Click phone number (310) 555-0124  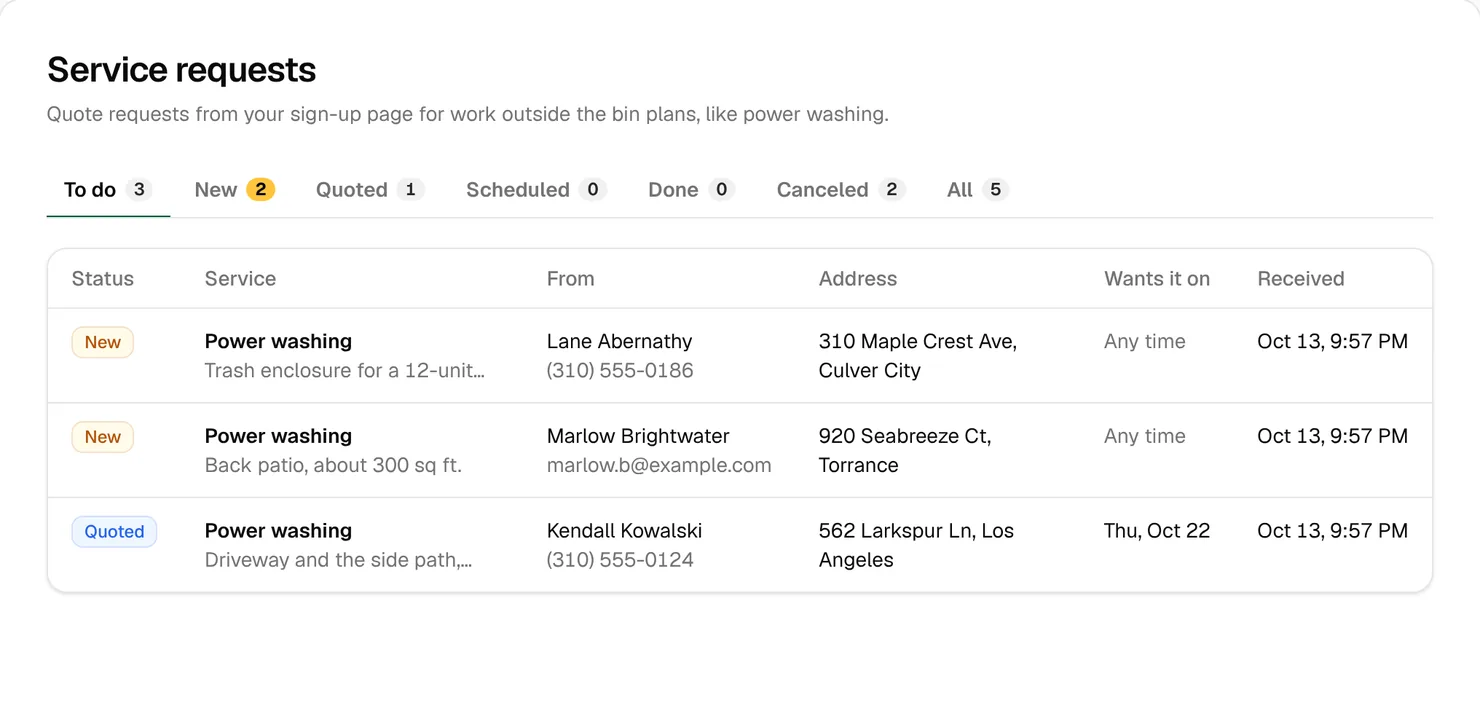point(620,560)
